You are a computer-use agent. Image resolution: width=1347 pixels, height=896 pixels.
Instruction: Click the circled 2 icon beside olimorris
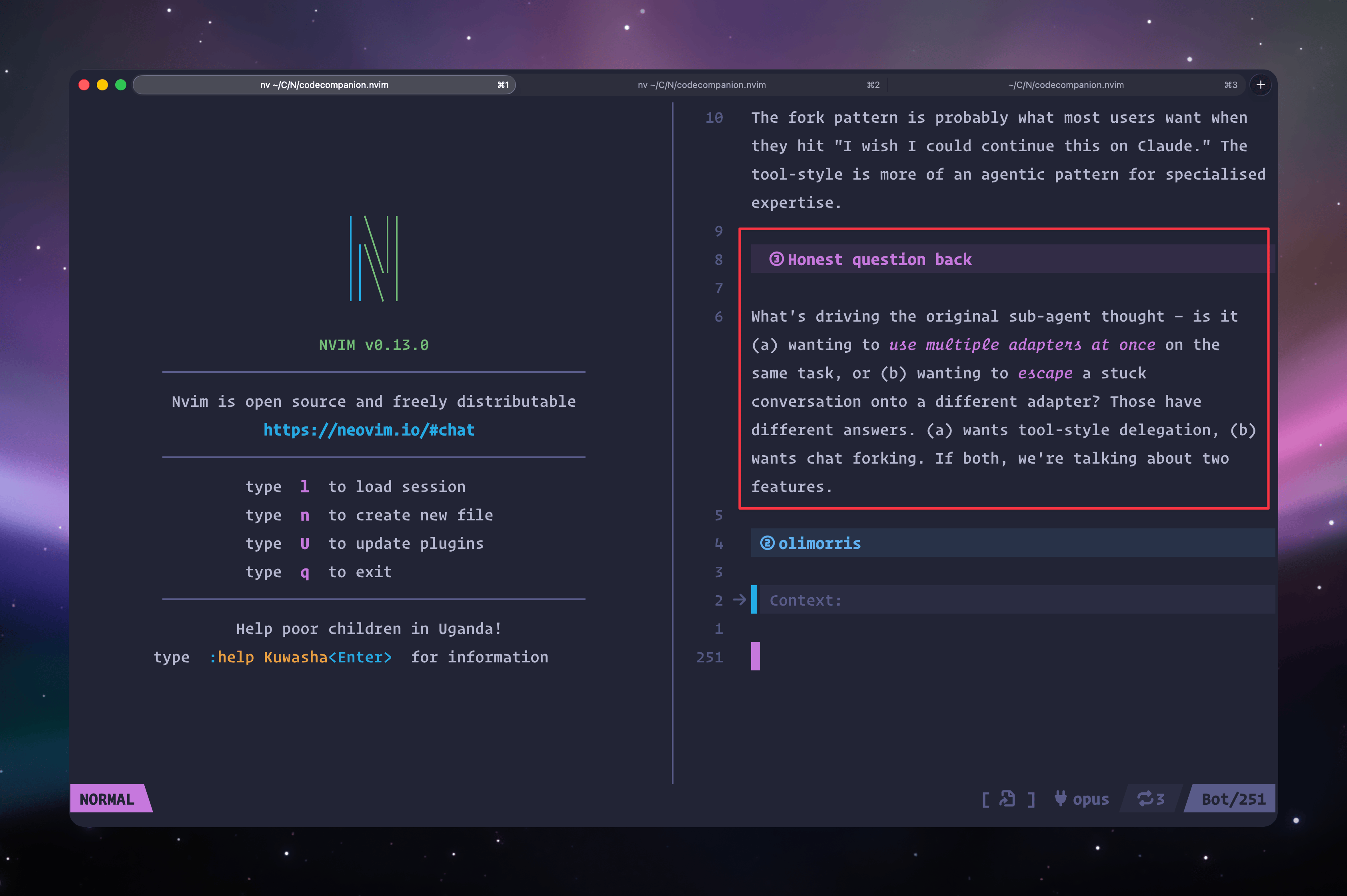(x=767, y=543)
